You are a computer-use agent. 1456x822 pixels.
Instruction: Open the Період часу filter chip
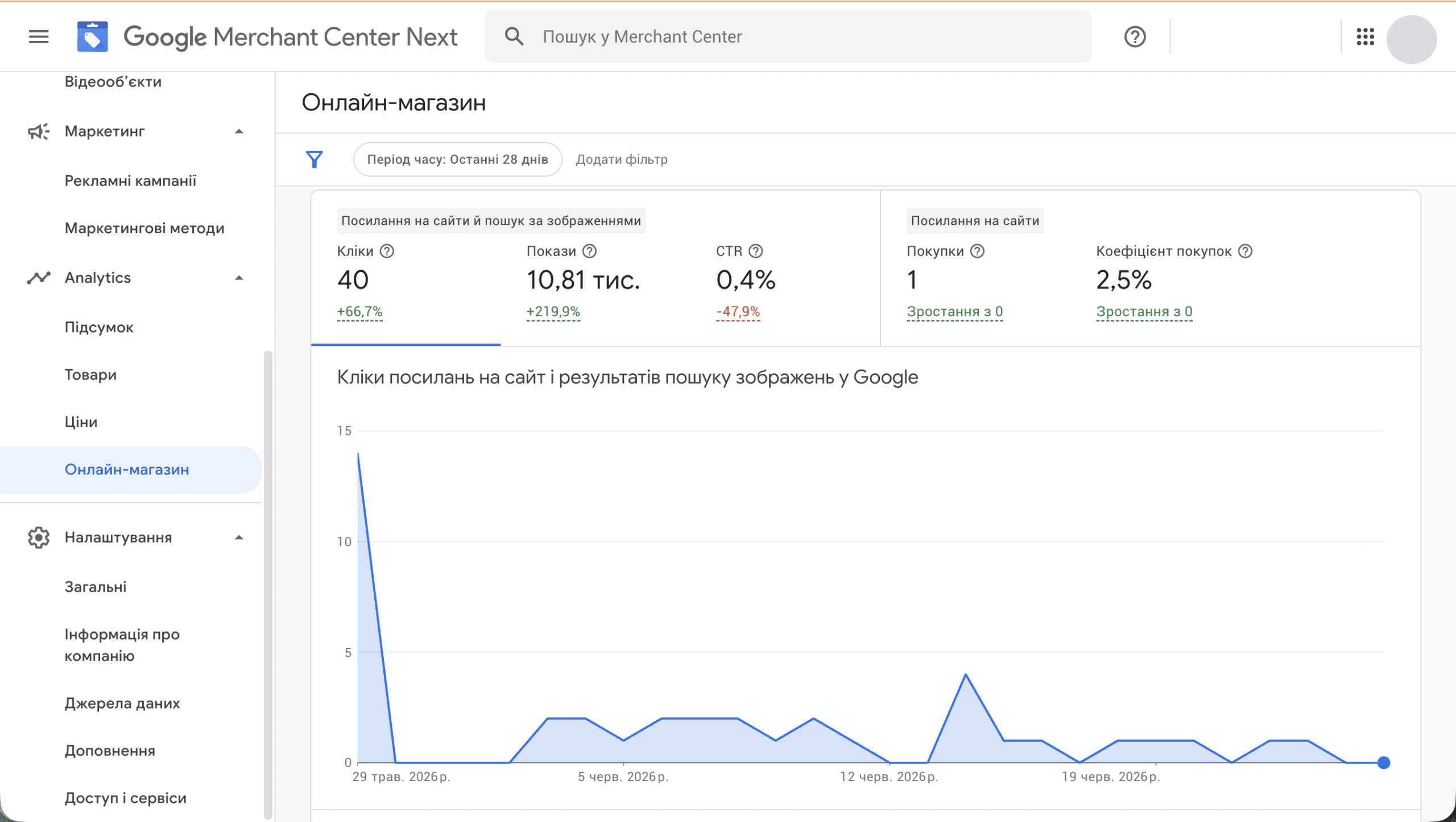[x=458, y=159]
